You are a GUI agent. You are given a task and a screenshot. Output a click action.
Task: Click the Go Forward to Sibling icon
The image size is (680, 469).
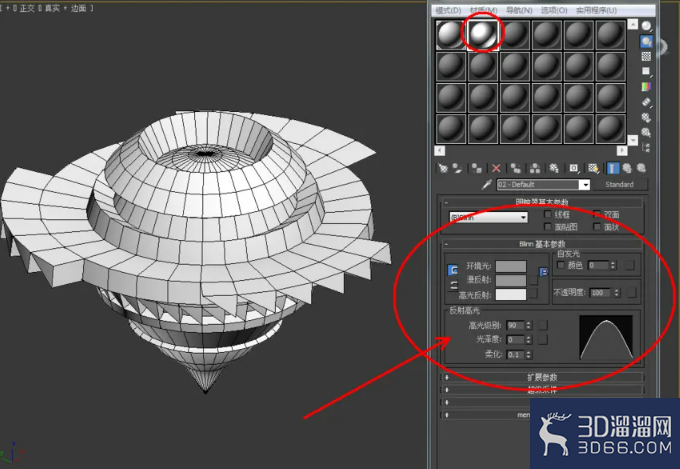[641, 168]
